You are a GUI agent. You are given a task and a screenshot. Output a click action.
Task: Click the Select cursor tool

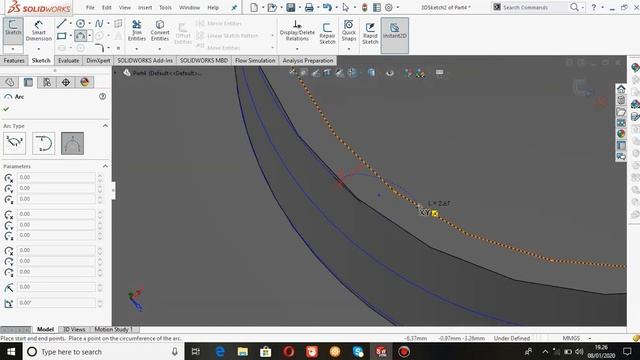point(346,7)
